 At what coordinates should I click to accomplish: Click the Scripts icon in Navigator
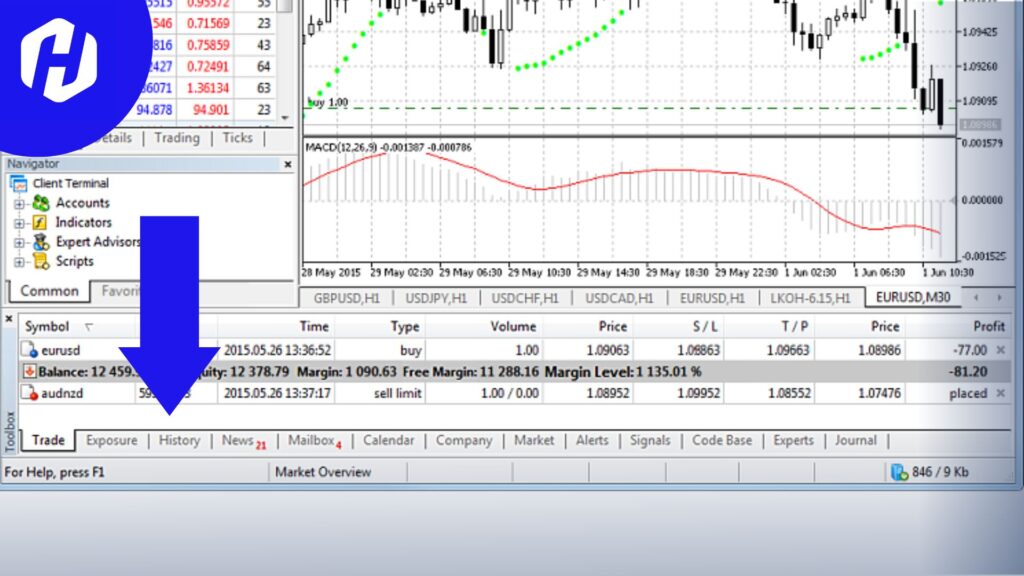[x=42, y=260]
